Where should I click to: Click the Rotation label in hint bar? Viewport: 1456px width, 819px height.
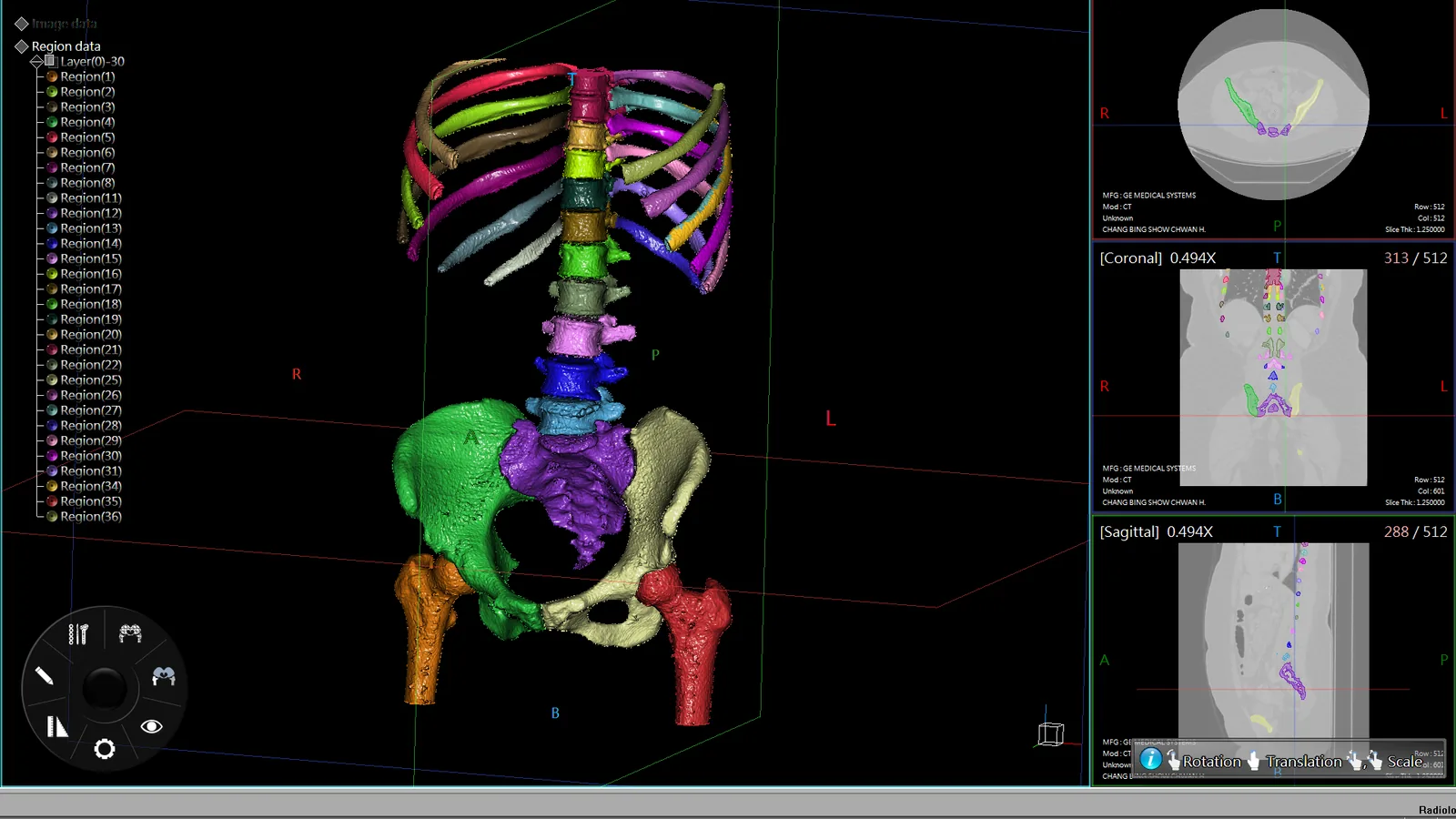(x=1211, y=762)
